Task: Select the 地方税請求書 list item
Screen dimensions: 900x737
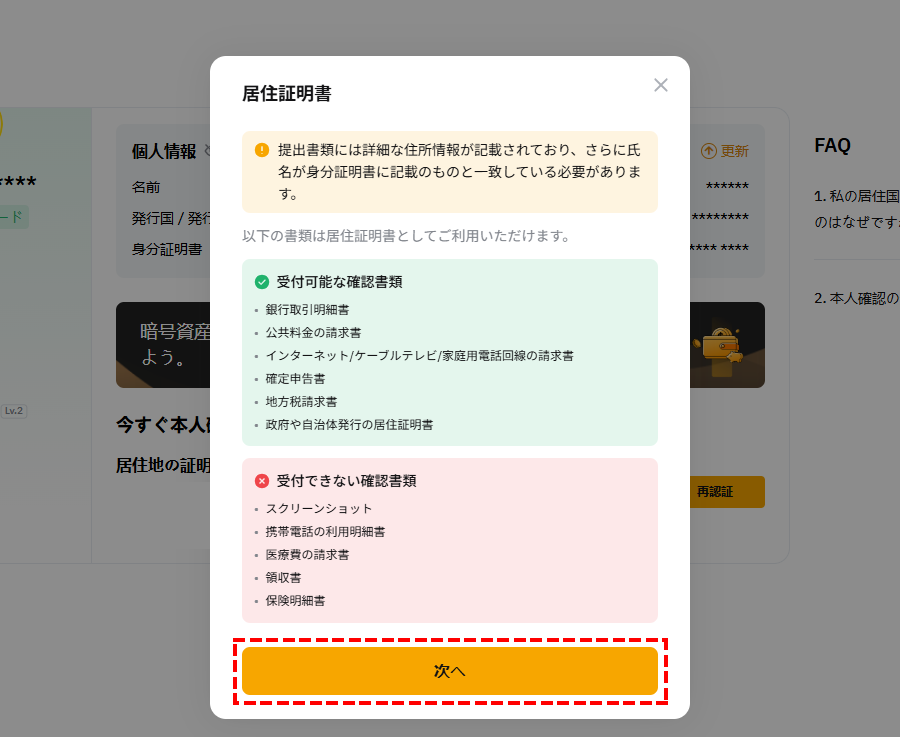Action: click(301, 402)
